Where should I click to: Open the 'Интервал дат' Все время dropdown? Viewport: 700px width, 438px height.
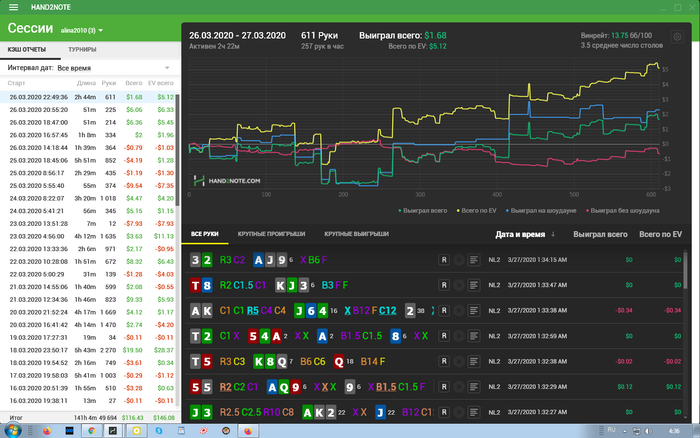[113, 68]
